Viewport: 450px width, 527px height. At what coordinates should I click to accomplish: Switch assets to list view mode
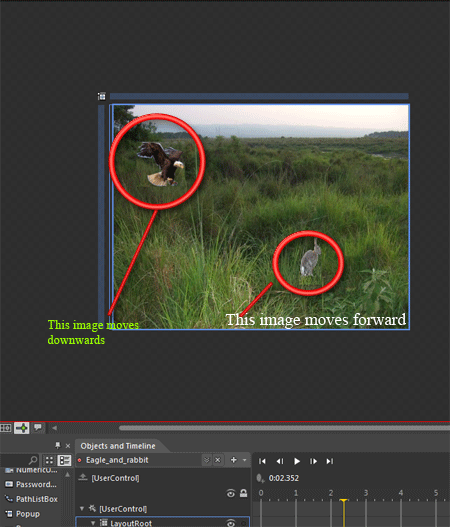click(x=64, y=460)
